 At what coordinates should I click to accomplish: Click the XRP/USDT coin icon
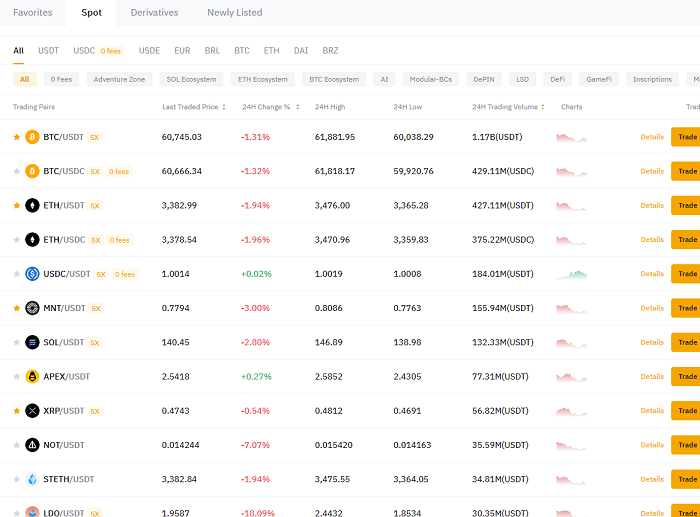coord(32,411)
